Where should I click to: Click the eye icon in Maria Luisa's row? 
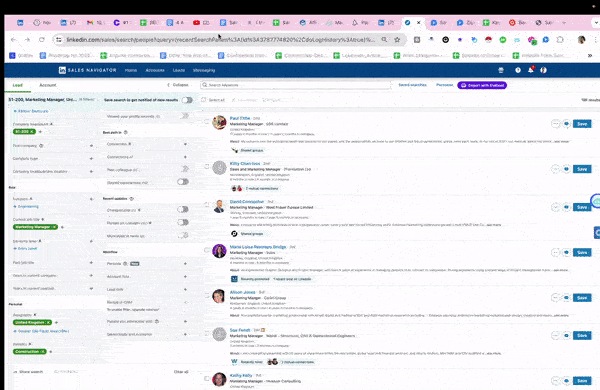(567, 252)
